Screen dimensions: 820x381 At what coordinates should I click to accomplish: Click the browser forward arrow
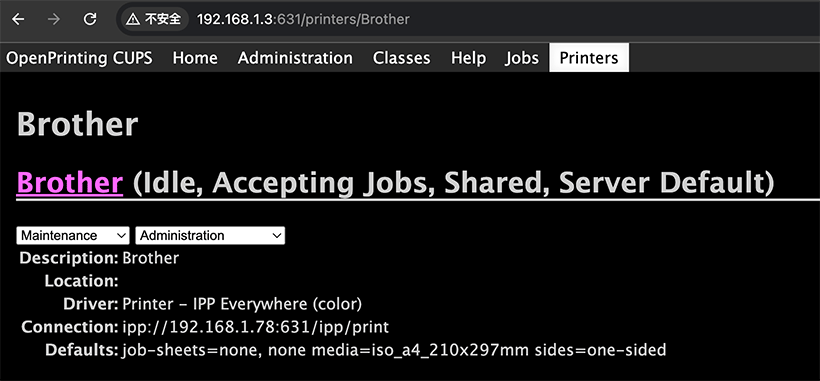(53, 19)
